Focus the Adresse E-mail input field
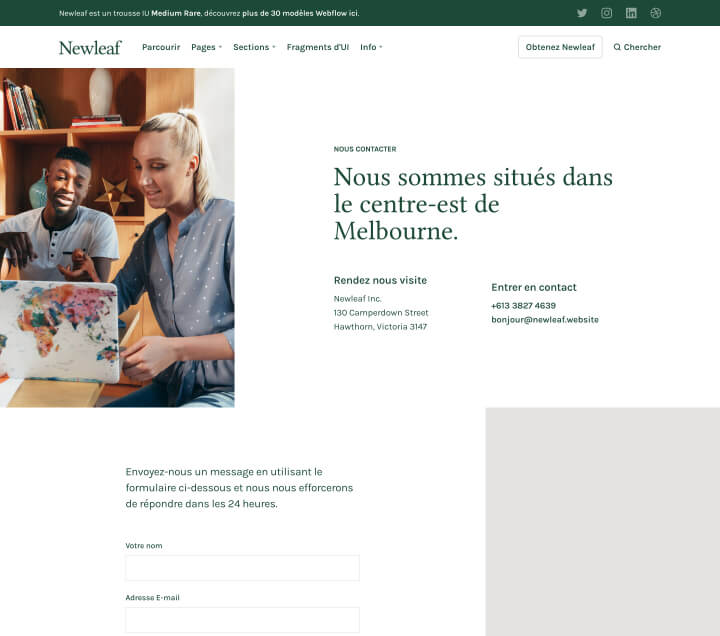The width and height of the screenshot is (720, 636). coord(242,620)
